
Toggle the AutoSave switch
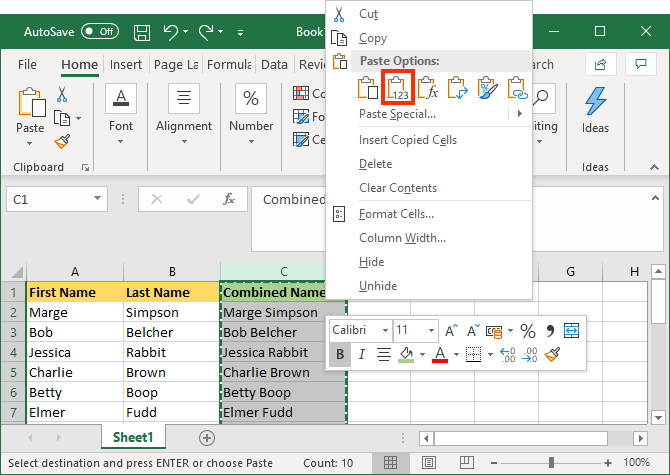[x=101, y=31]
